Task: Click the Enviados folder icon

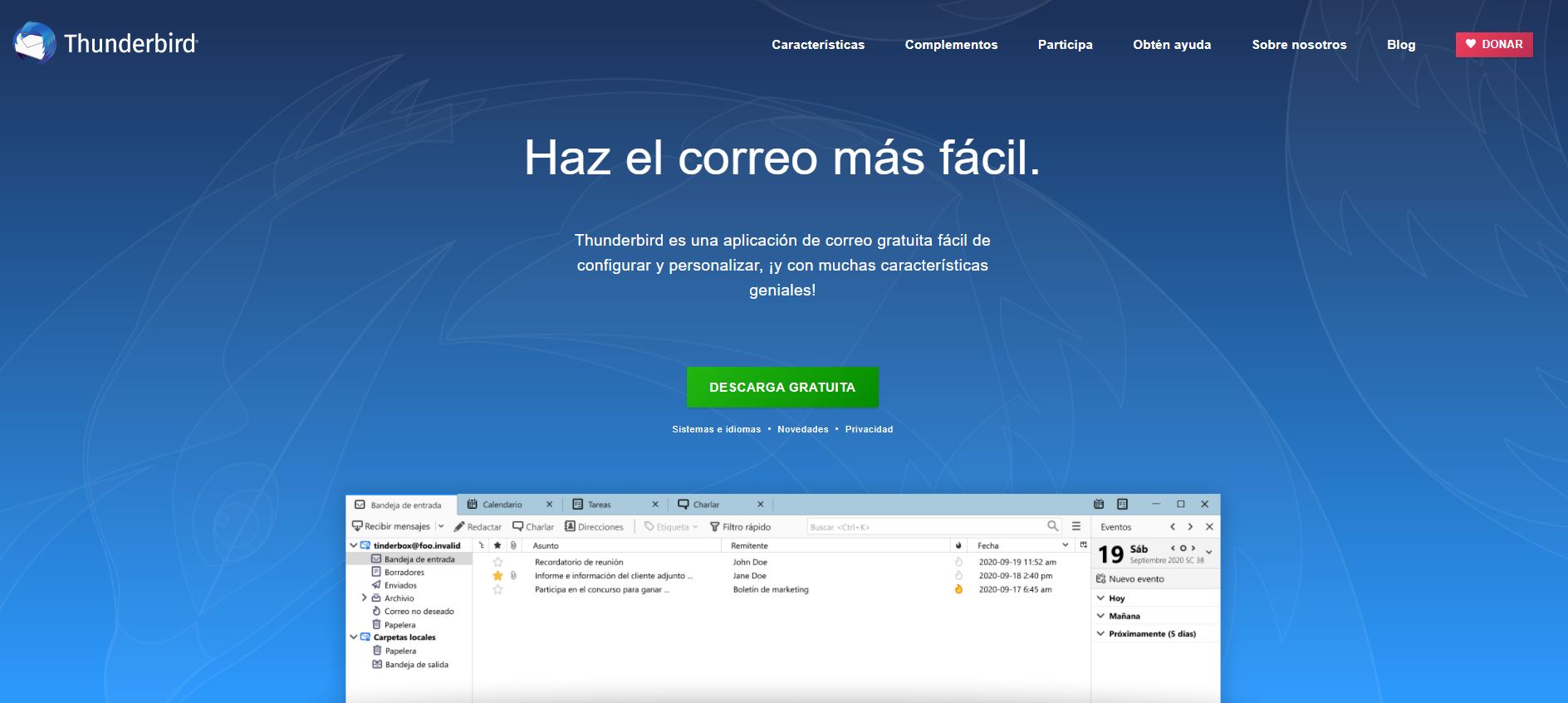Action: click(376, 585)
